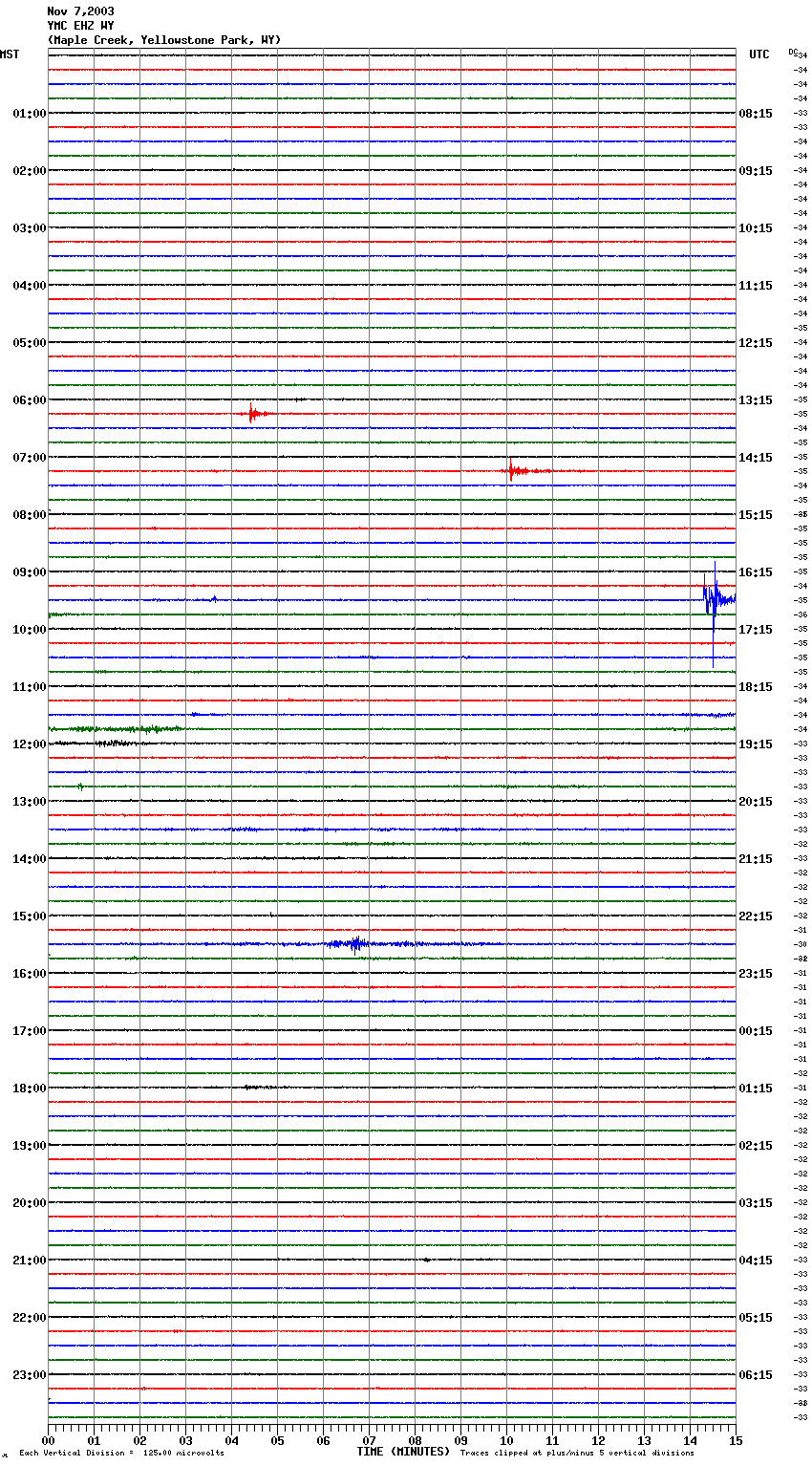Viewport: 812px width, 1466px height.
Task: Select the '14:00' MST hour label
Action: pyautogui.click(x=30, y=859)
